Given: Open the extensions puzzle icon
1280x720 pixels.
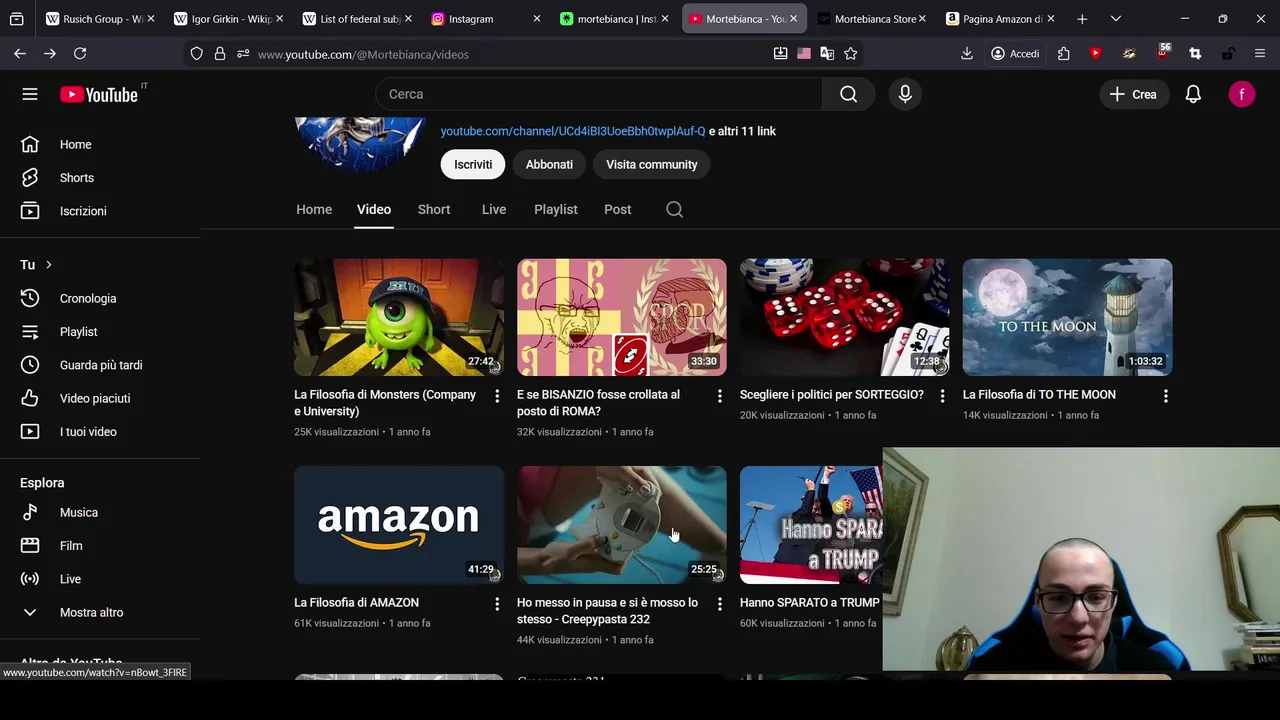Looking at the screenshot, I should click(x=1063, y=54).
